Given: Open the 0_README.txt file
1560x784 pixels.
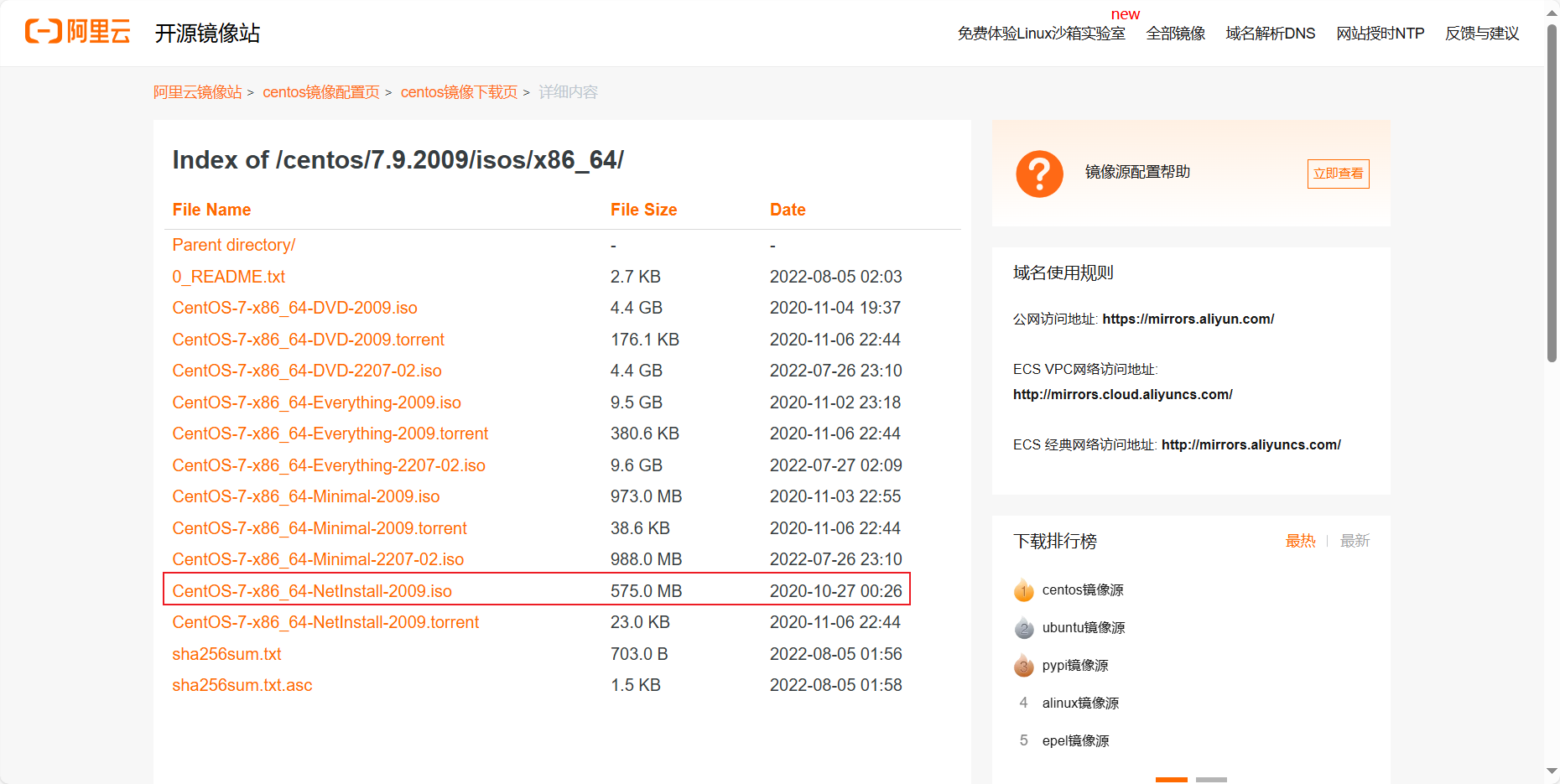Looking at the screenshot, I should tap(229, 277).
